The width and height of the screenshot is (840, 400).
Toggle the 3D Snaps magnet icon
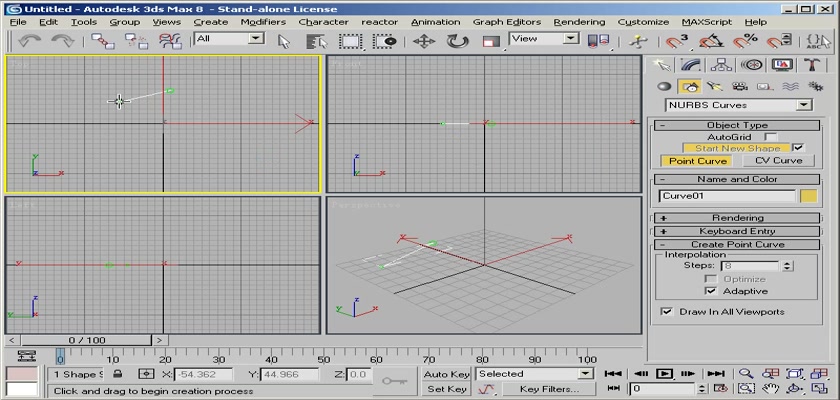pos(677,41)
